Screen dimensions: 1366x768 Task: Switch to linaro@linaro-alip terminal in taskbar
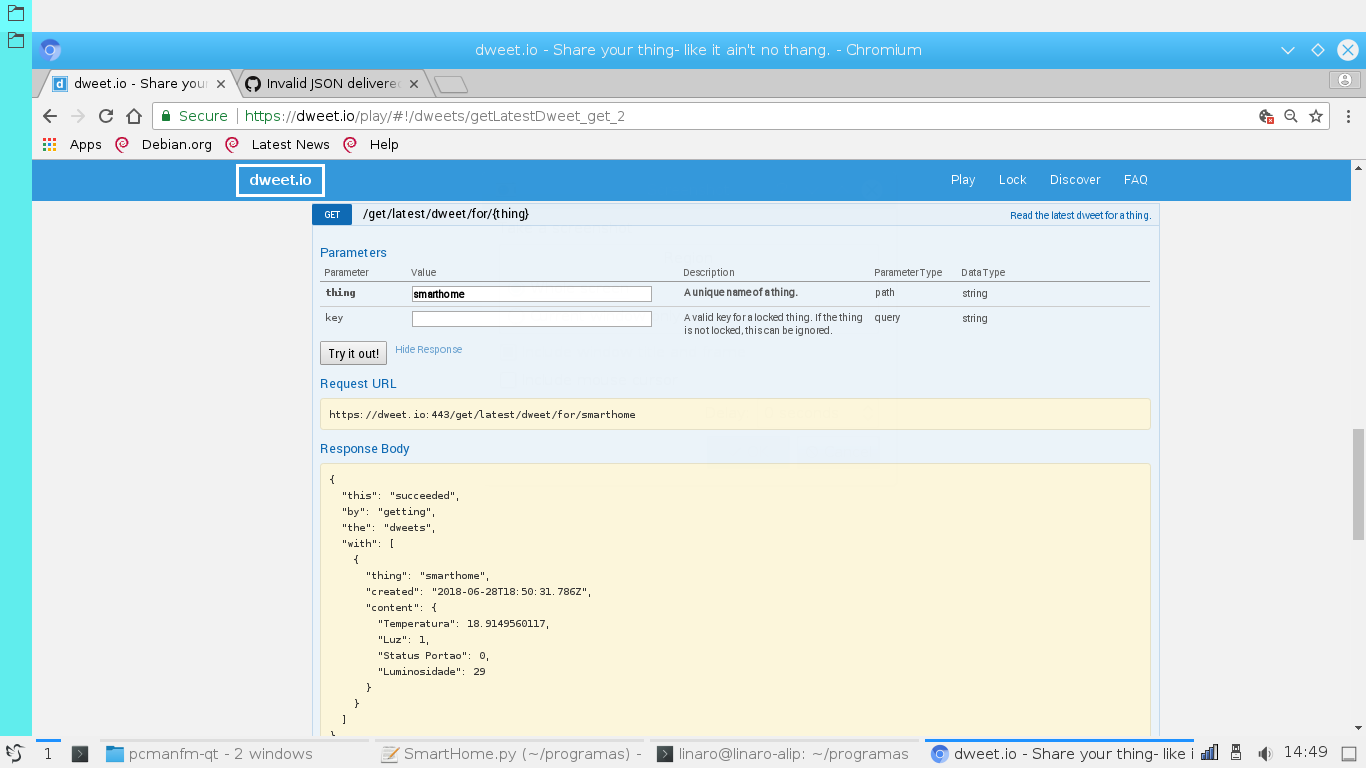[785, 754]
